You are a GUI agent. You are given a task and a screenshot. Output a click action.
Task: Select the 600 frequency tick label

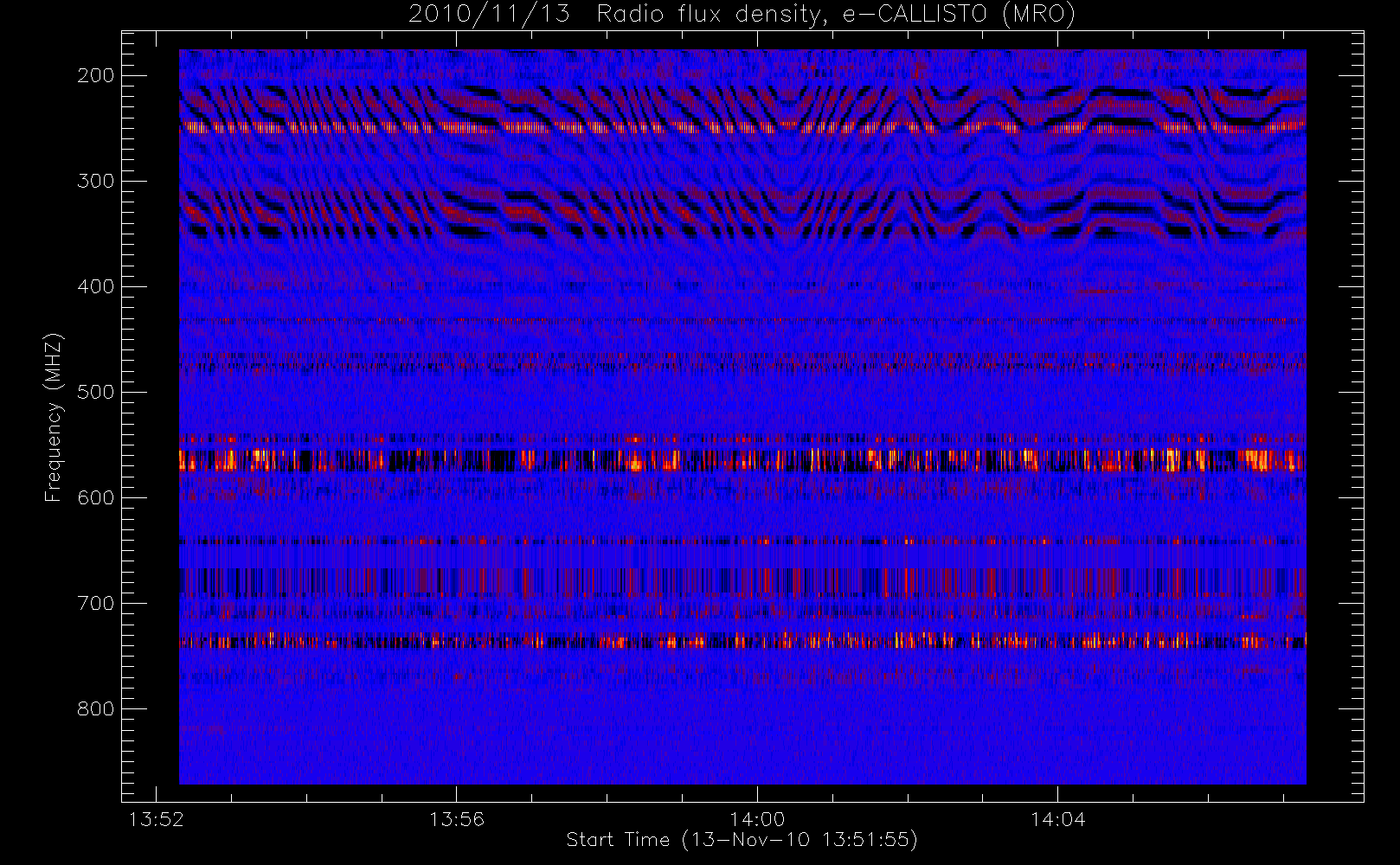96,497
